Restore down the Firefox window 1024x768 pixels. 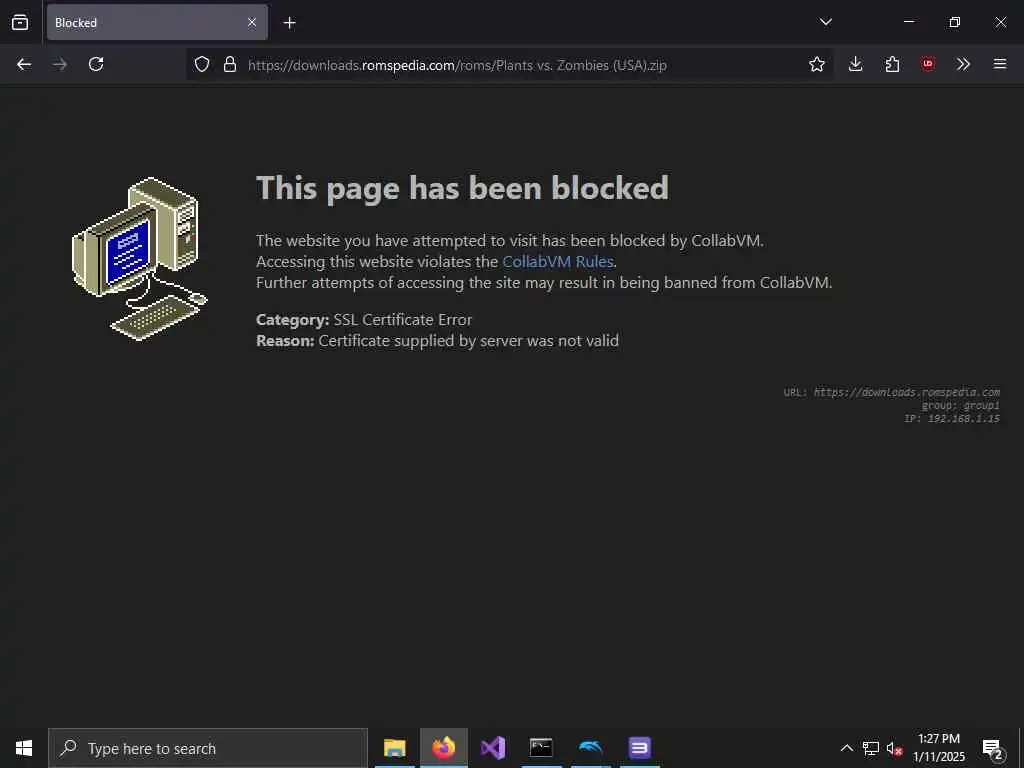[x=955, y=22]
